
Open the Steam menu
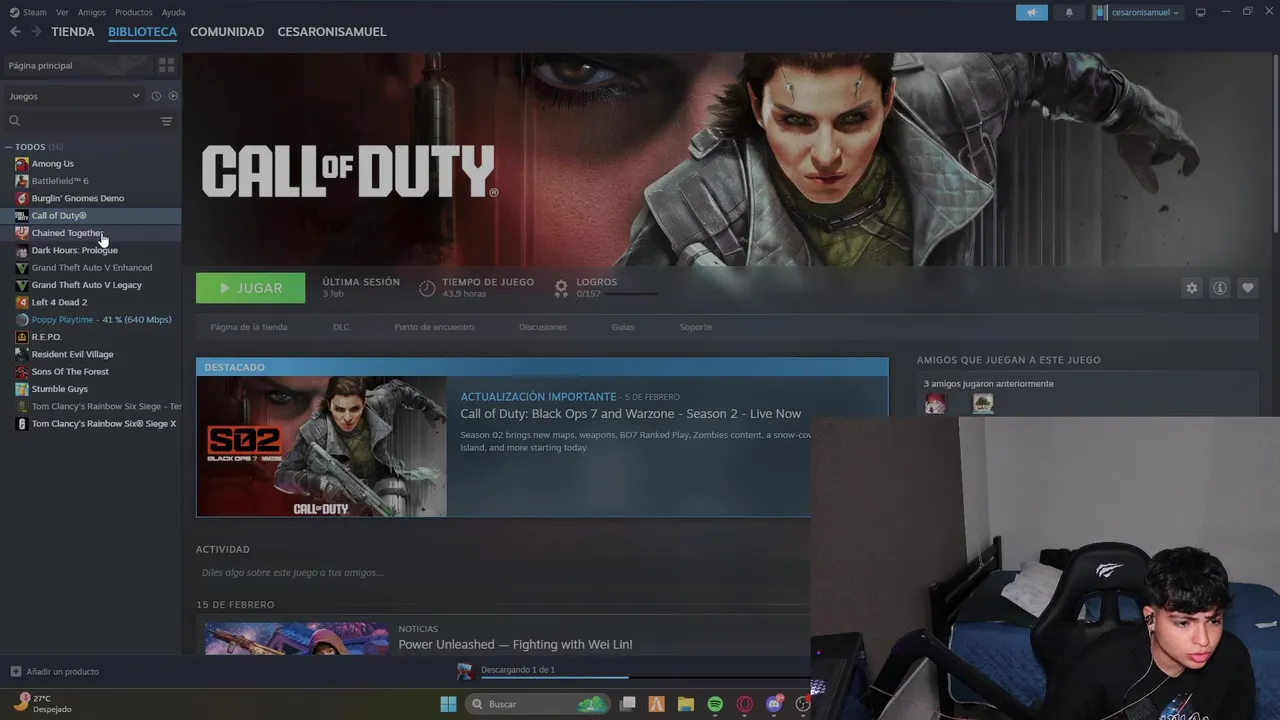click(x=28, y=12)
